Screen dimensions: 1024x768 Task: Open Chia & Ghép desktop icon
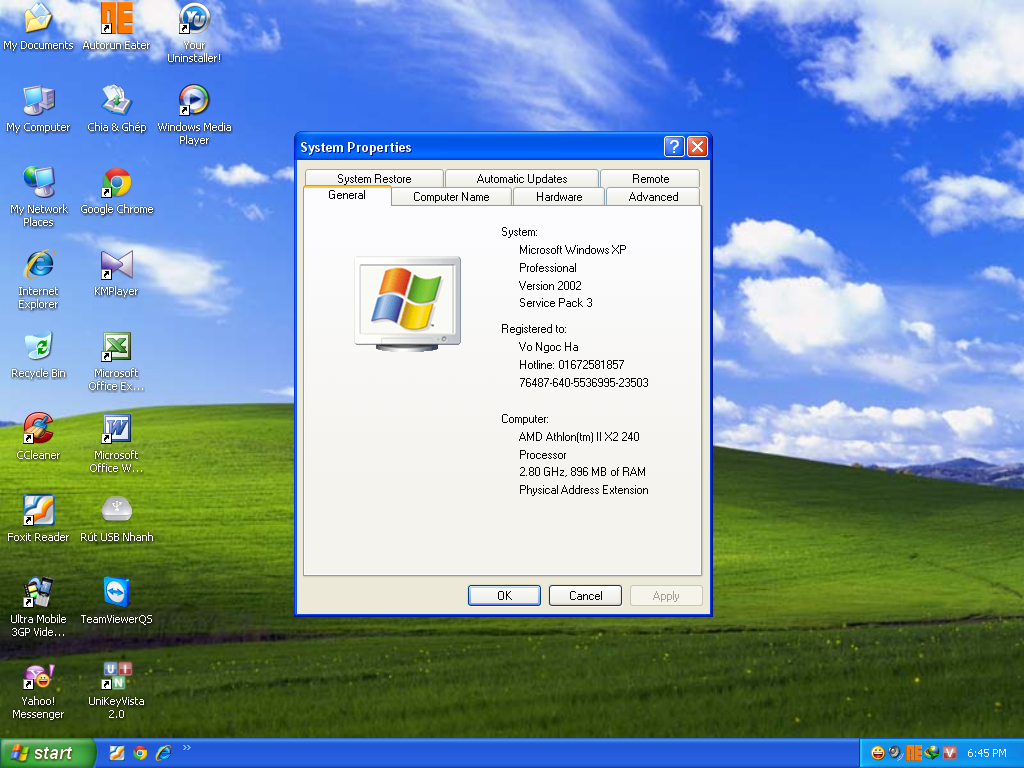pyautogui.click(x=116, y=109)
